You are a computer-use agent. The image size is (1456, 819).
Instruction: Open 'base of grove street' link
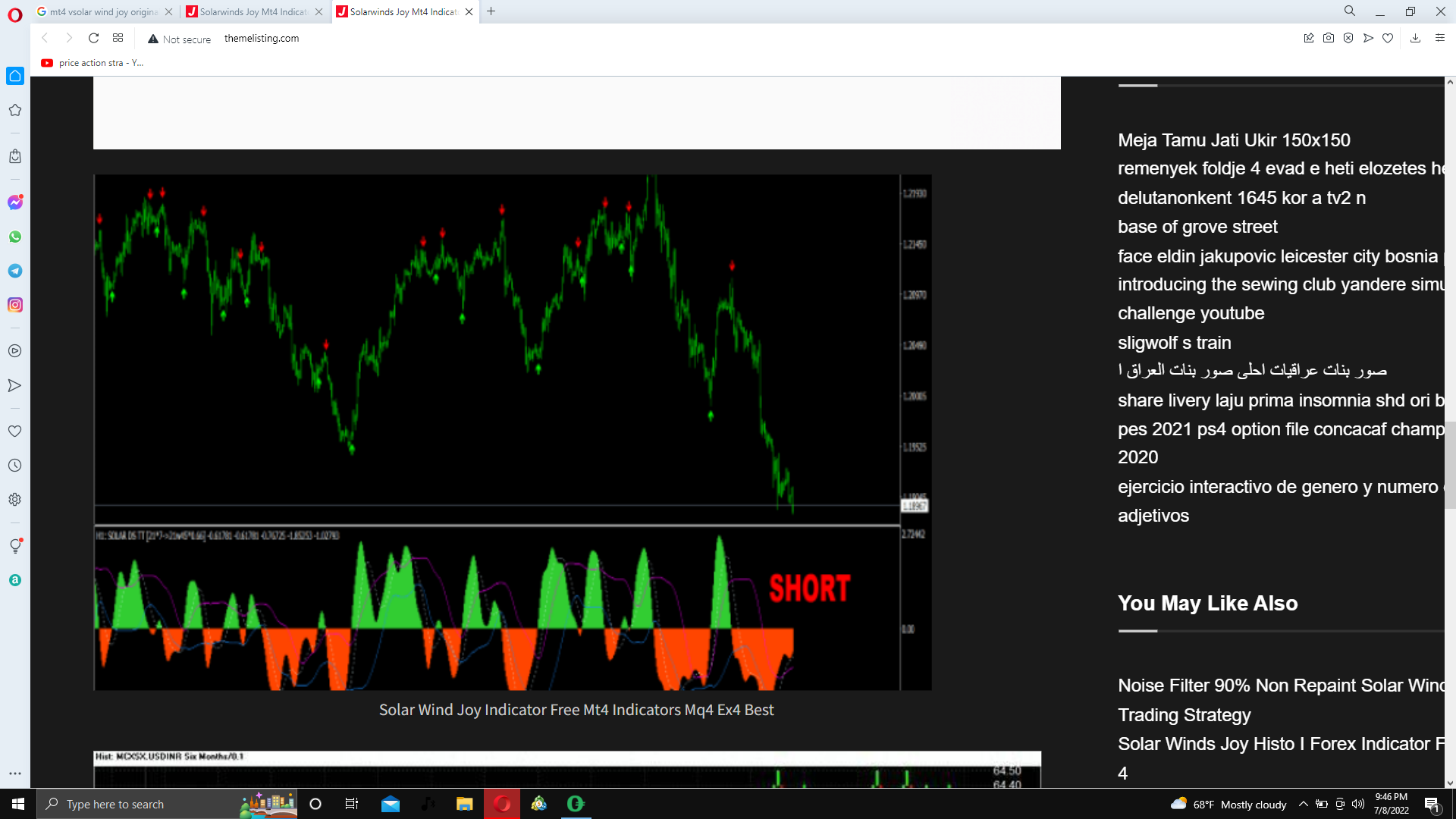pyautogui.click(x=1197, y=227)
